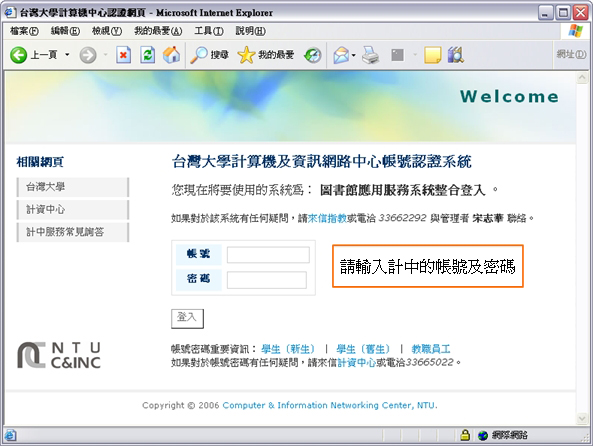The image size is (593, 446).
Task: Go back with the green Back arrow
Action: tap(18, 55)
